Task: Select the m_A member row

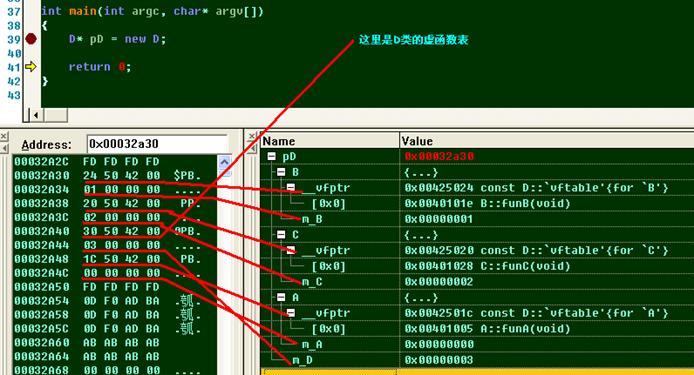Action: click(x=477, y=344)
